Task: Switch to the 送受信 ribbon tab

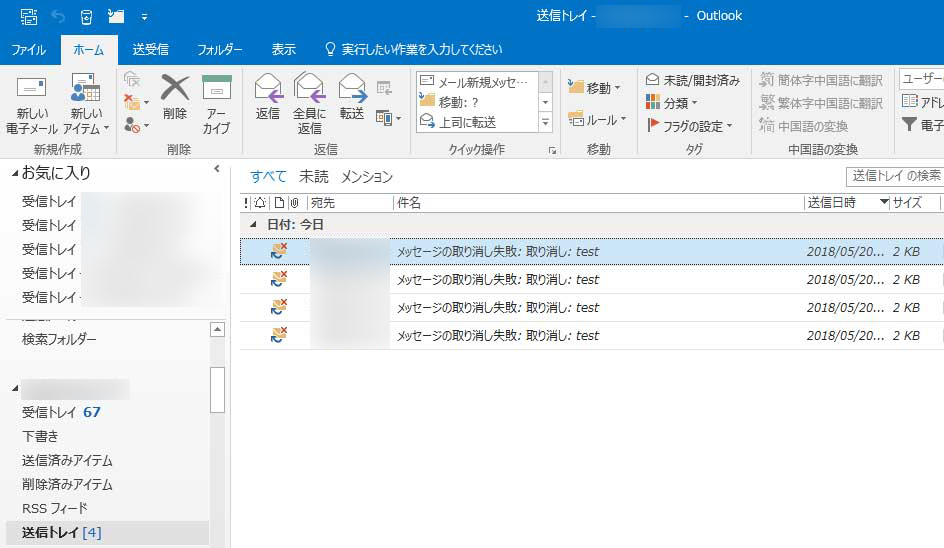Action: (150, 49)
